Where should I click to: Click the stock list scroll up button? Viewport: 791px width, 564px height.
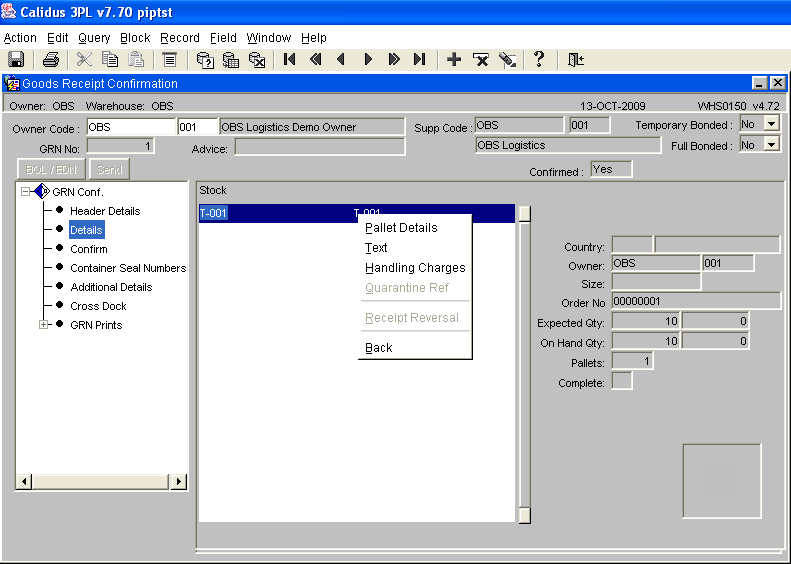[525, 213]
